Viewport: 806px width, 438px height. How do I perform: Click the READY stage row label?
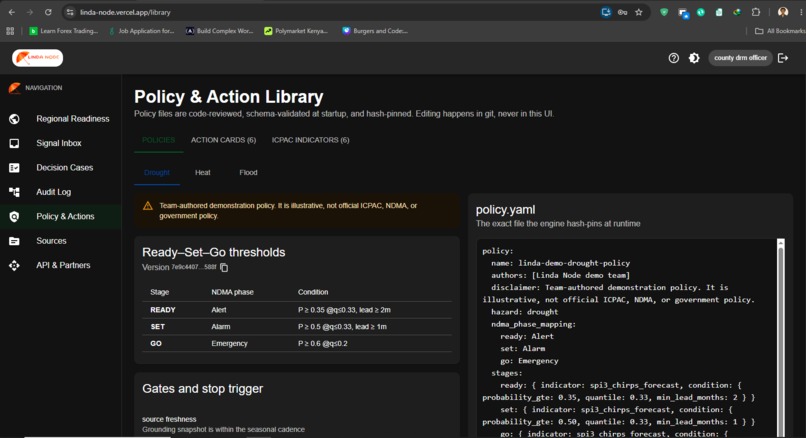163,310
